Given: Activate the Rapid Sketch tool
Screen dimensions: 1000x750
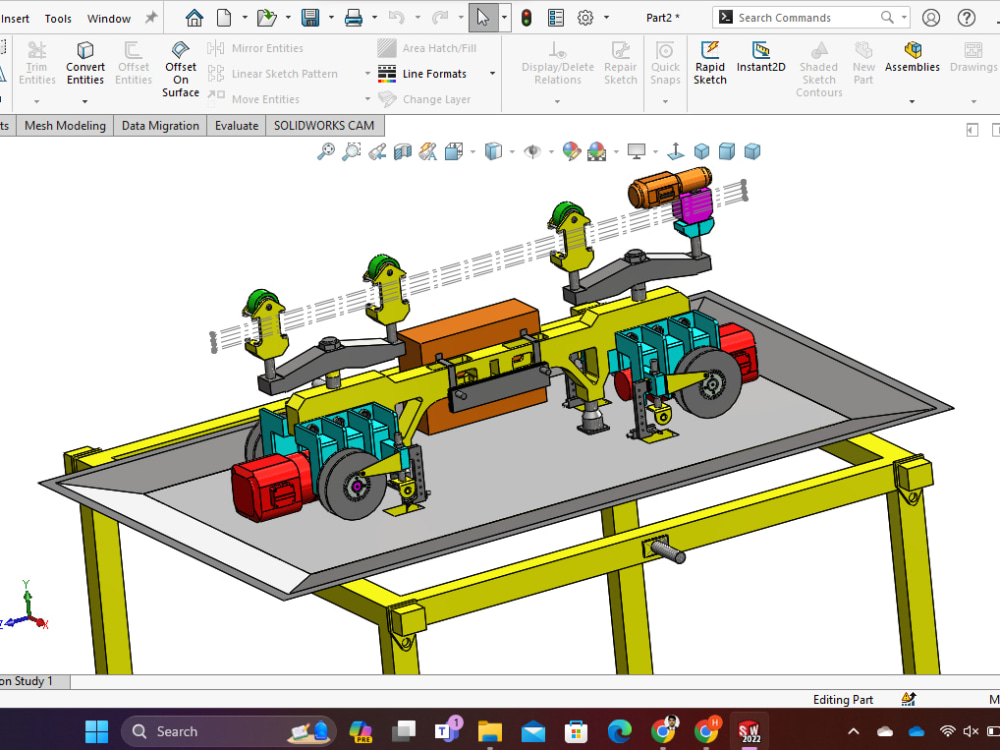Looking at the screenshot, I should point(710,63).
